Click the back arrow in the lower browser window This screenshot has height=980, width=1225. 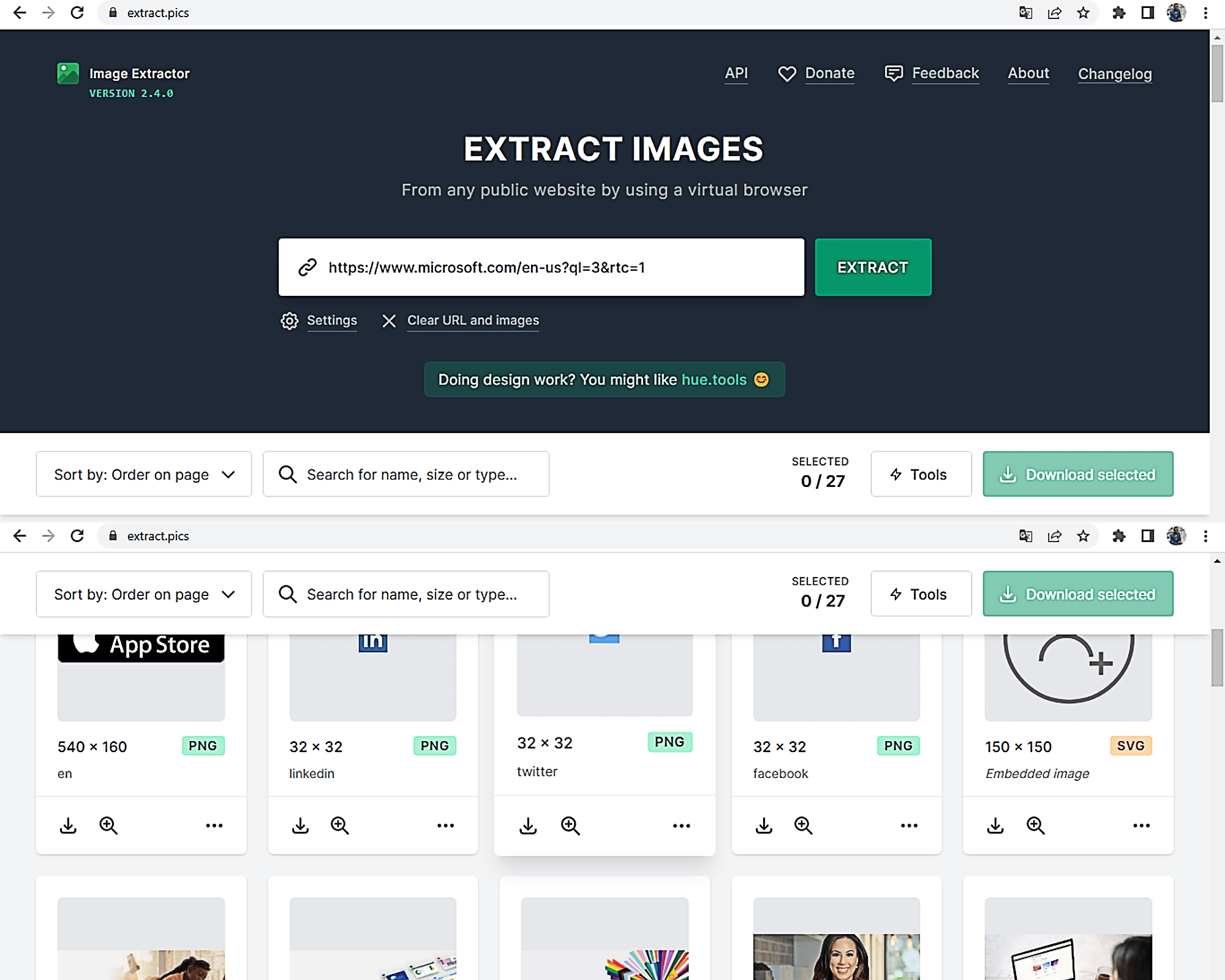20,536
